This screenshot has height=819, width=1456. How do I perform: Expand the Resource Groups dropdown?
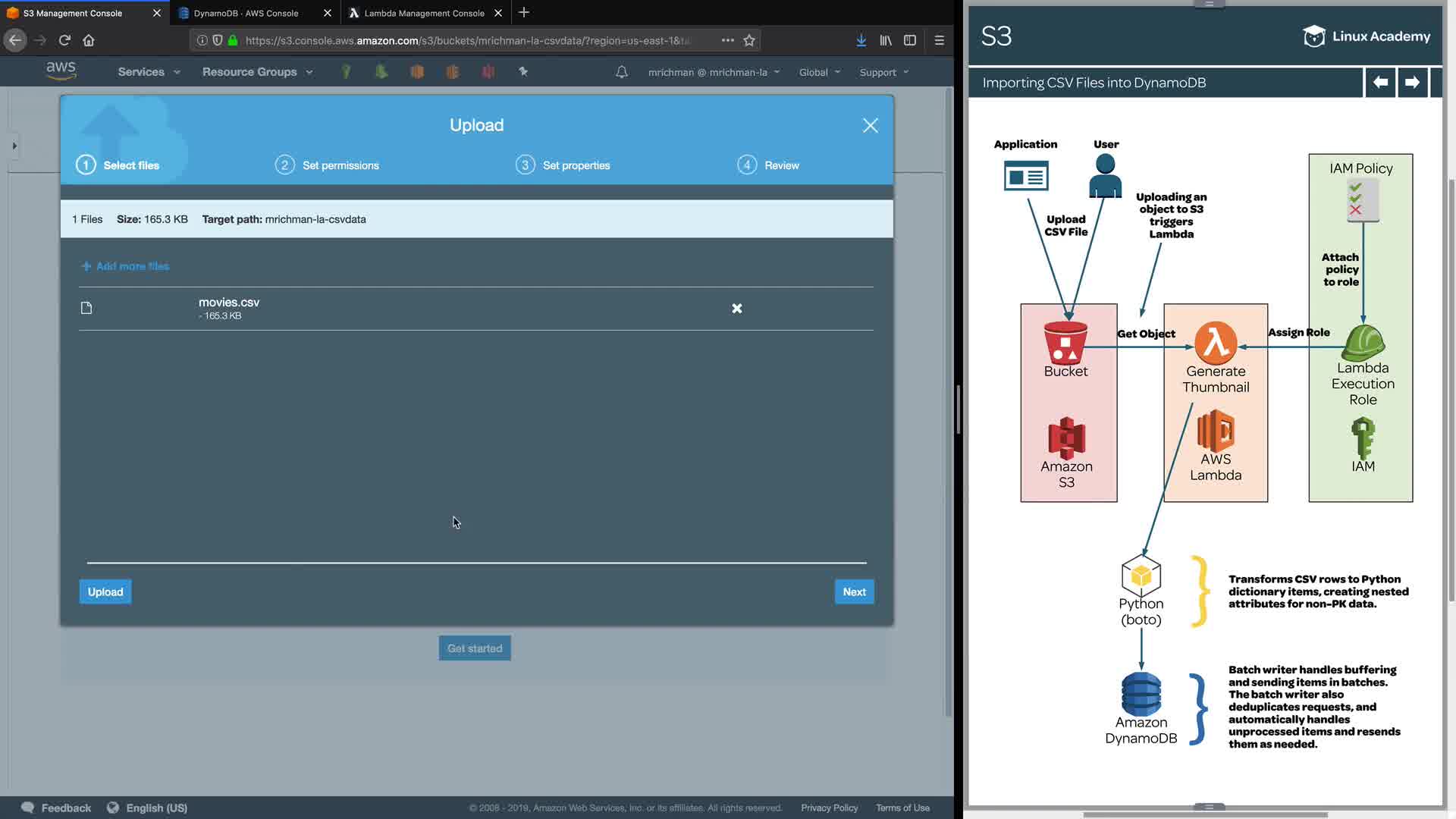[257, 72]
